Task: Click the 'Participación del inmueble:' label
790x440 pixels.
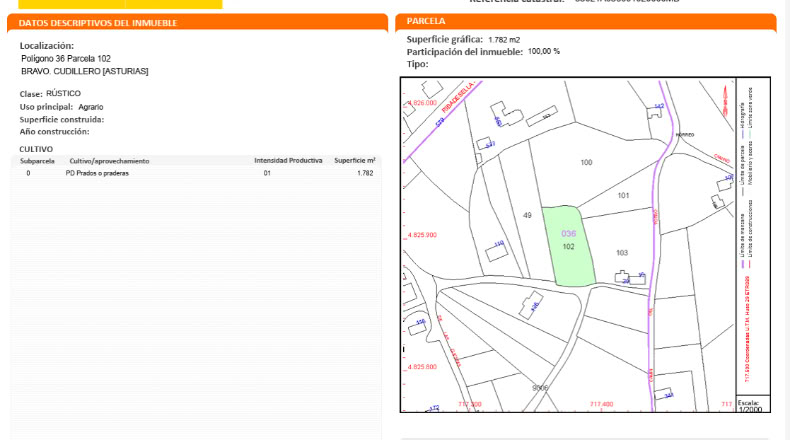Action: click(465, 52)
